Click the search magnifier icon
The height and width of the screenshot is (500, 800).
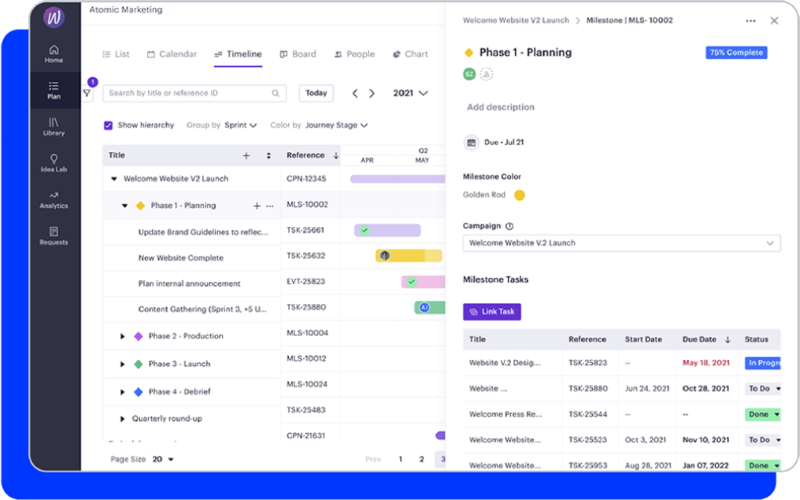(276, 93)
